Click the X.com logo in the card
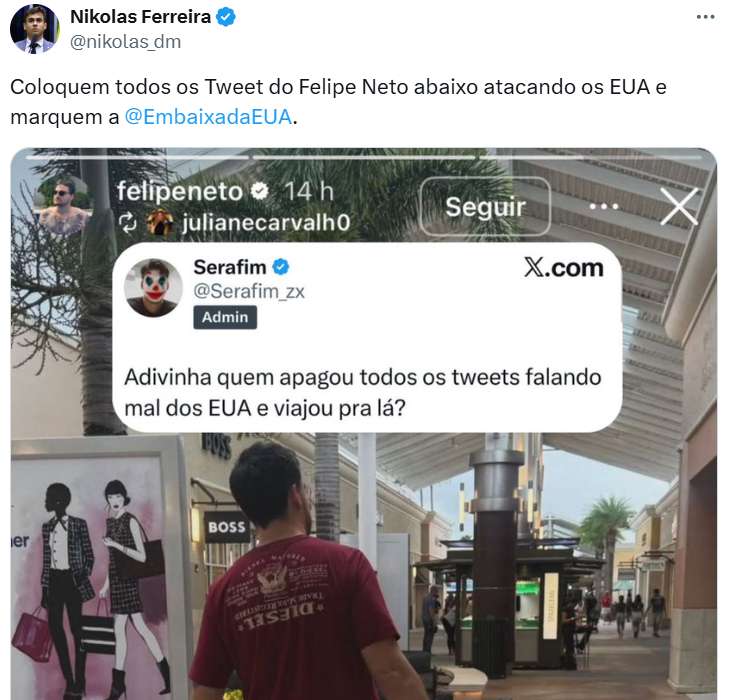 (x=564, y=268)
